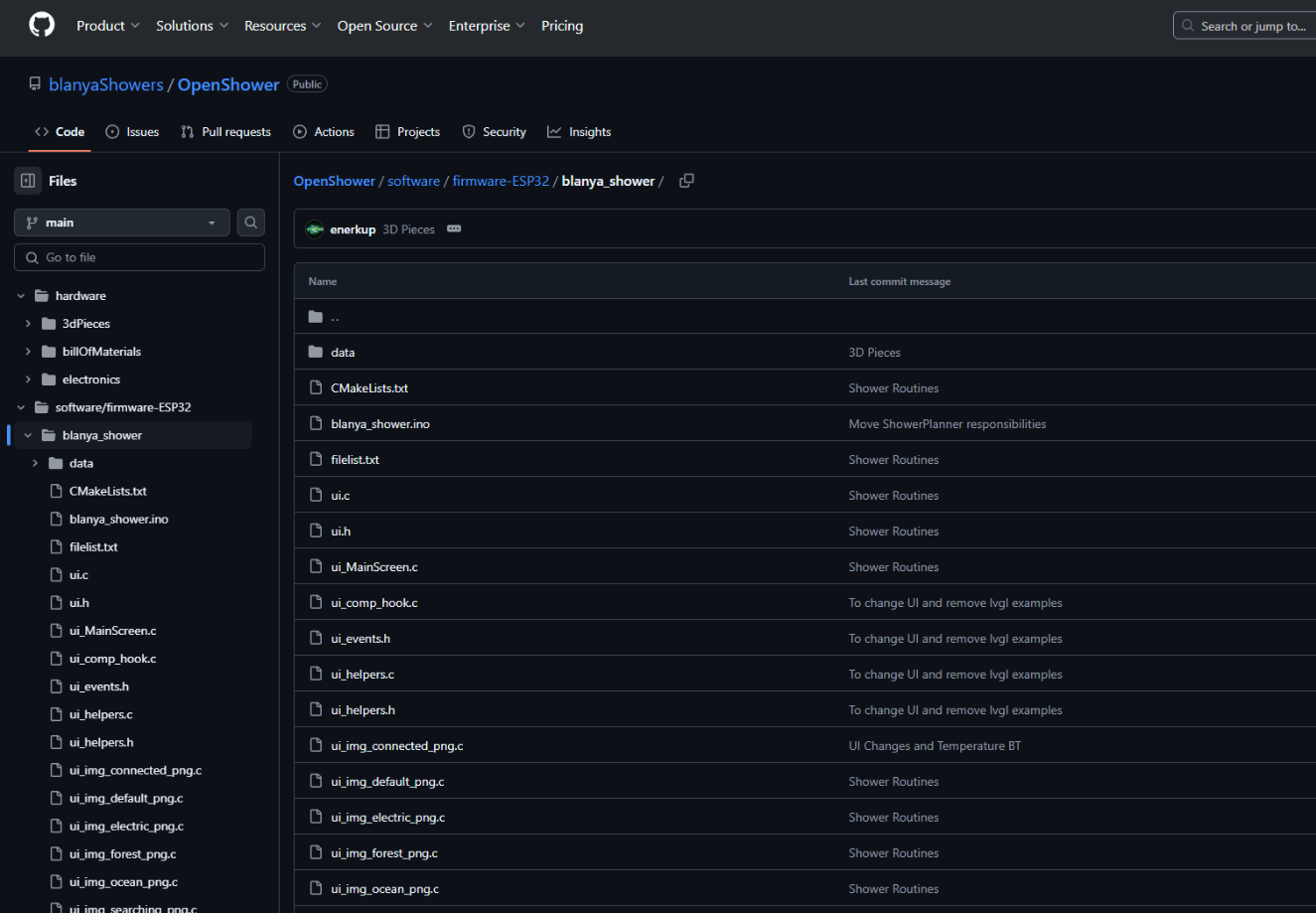Click the repository icon beside blanyaShowers
Image resolution: width=1316 pixels, height=913 pixels.
point(36,84)
